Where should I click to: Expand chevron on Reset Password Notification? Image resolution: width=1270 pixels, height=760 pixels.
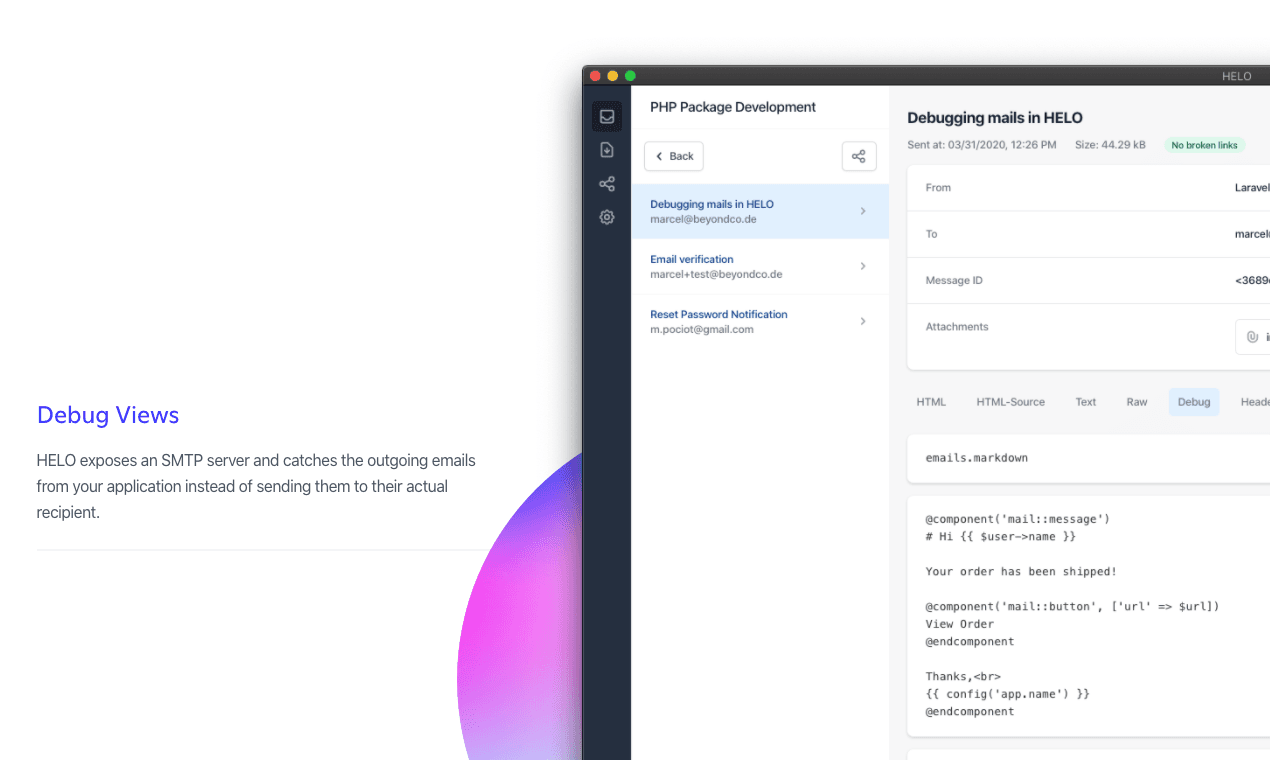pyautogui.click(x=863, y=321)
